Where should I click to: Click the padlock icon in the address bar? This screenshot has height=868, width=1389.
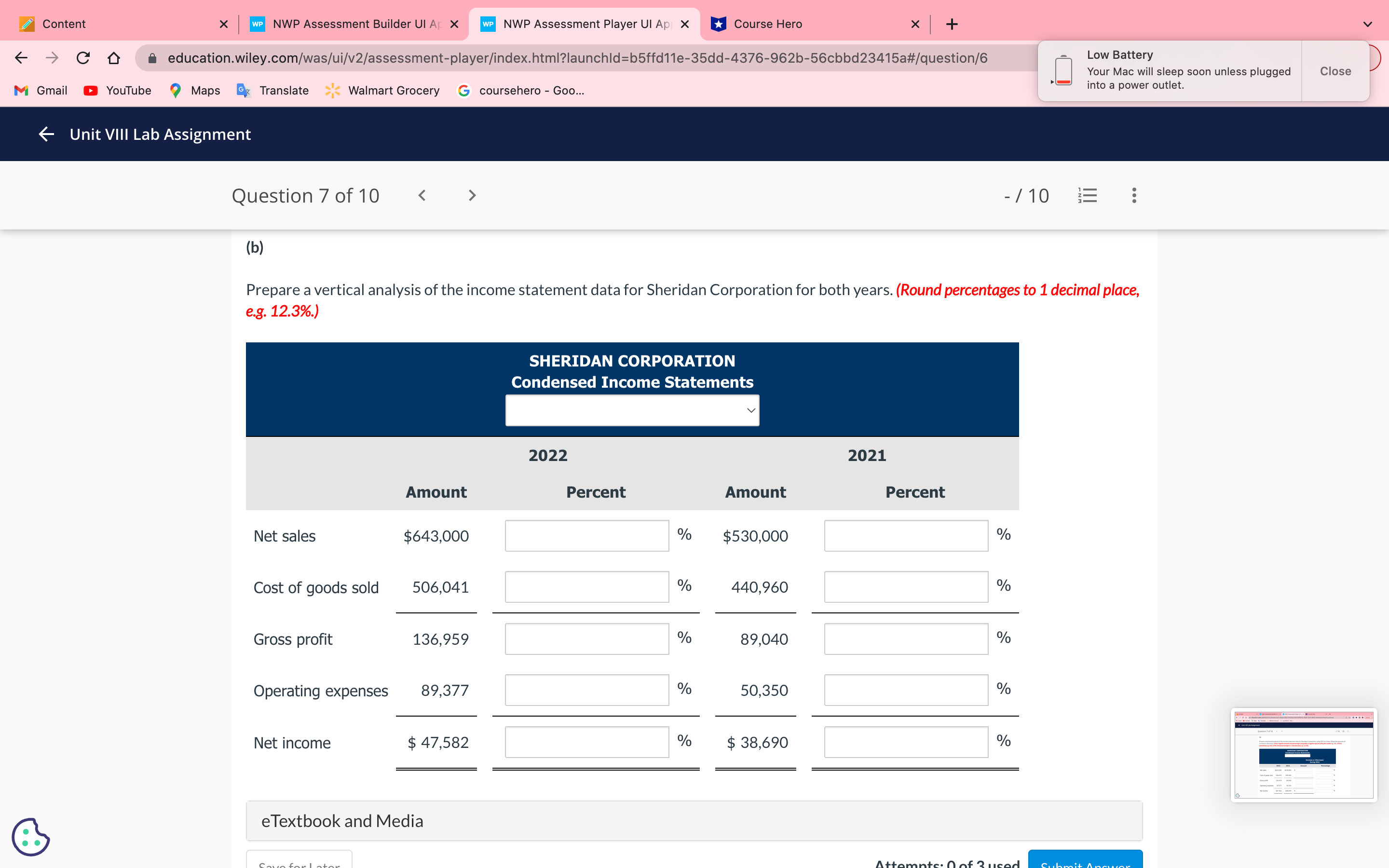(151, 57)
